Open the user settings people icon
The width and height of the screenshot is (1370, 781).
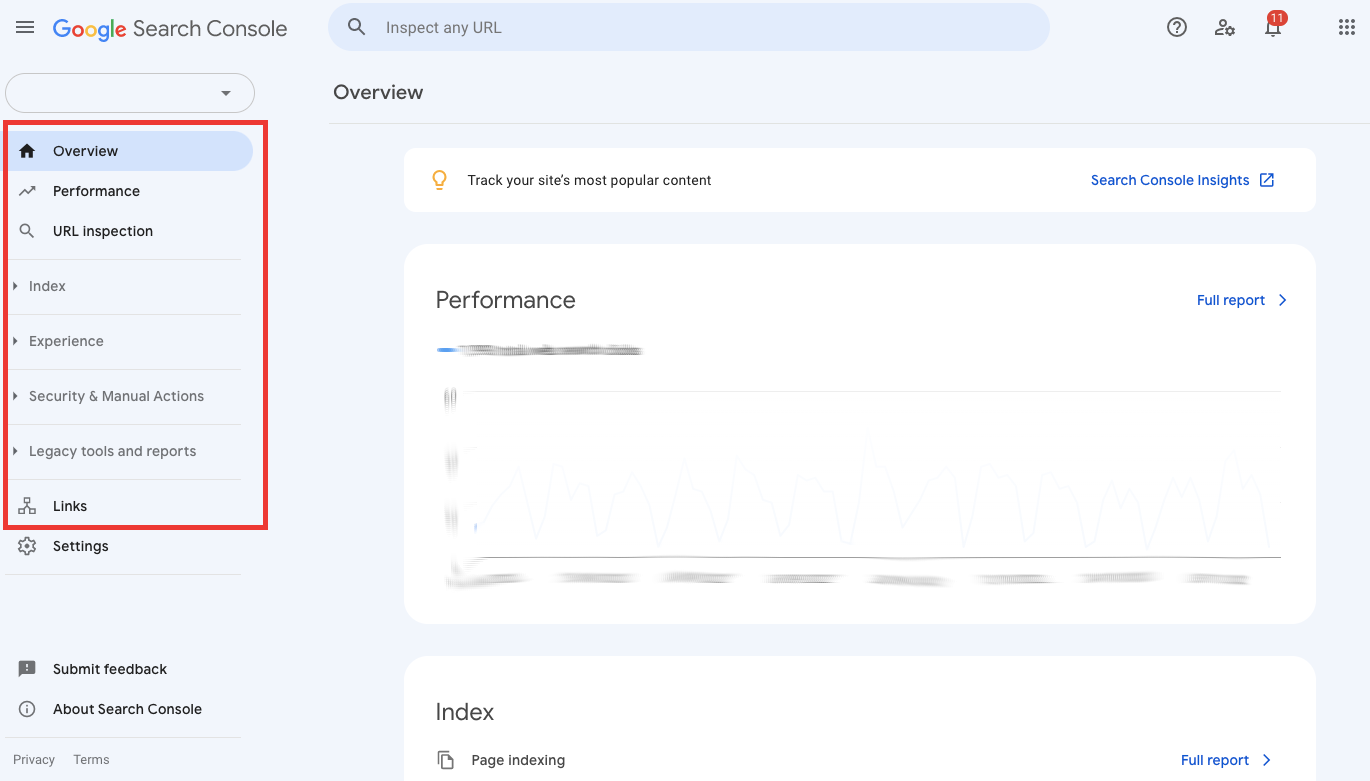coord(1225,28)
